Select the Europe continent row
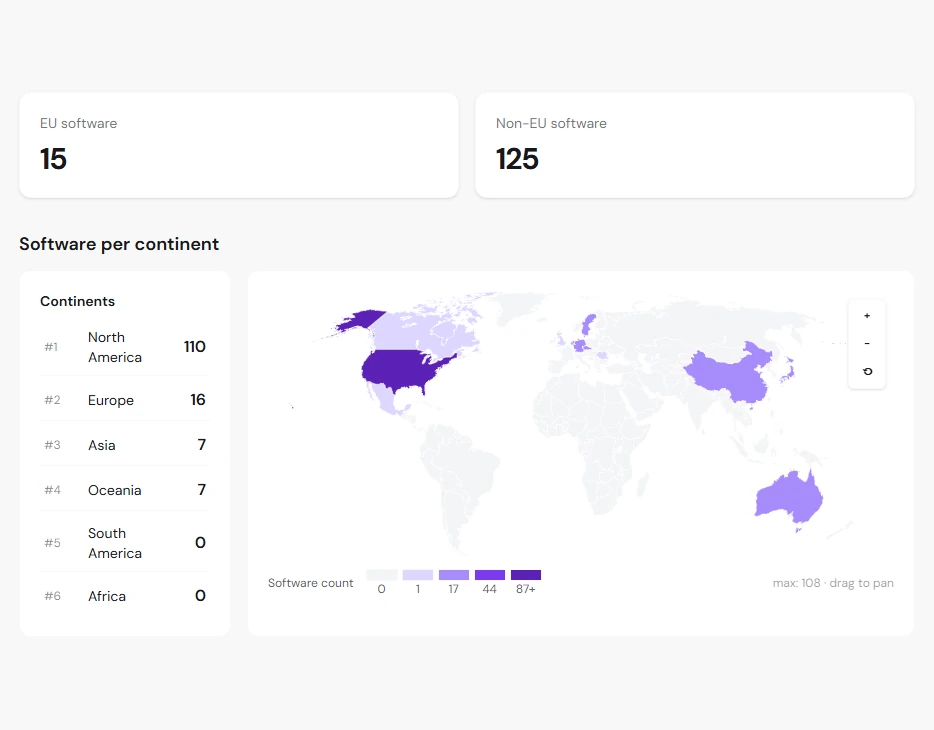 tap(125, 400)
